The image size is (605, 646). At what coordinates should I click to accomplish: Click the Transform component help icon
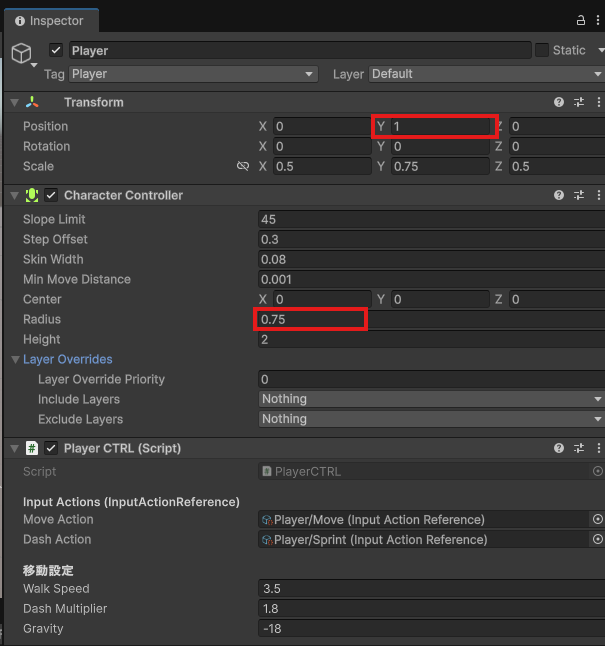click(559, 102)
